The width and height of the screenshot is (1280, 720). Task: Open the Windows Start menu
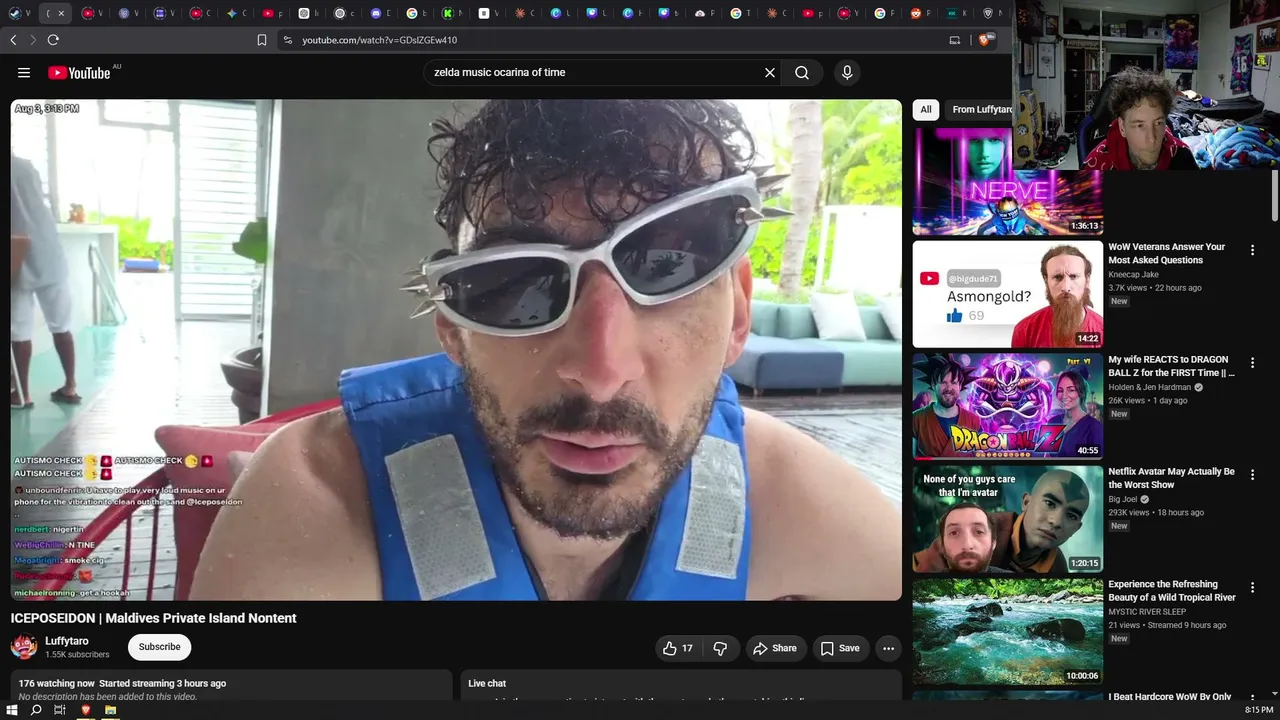(12, 710)
